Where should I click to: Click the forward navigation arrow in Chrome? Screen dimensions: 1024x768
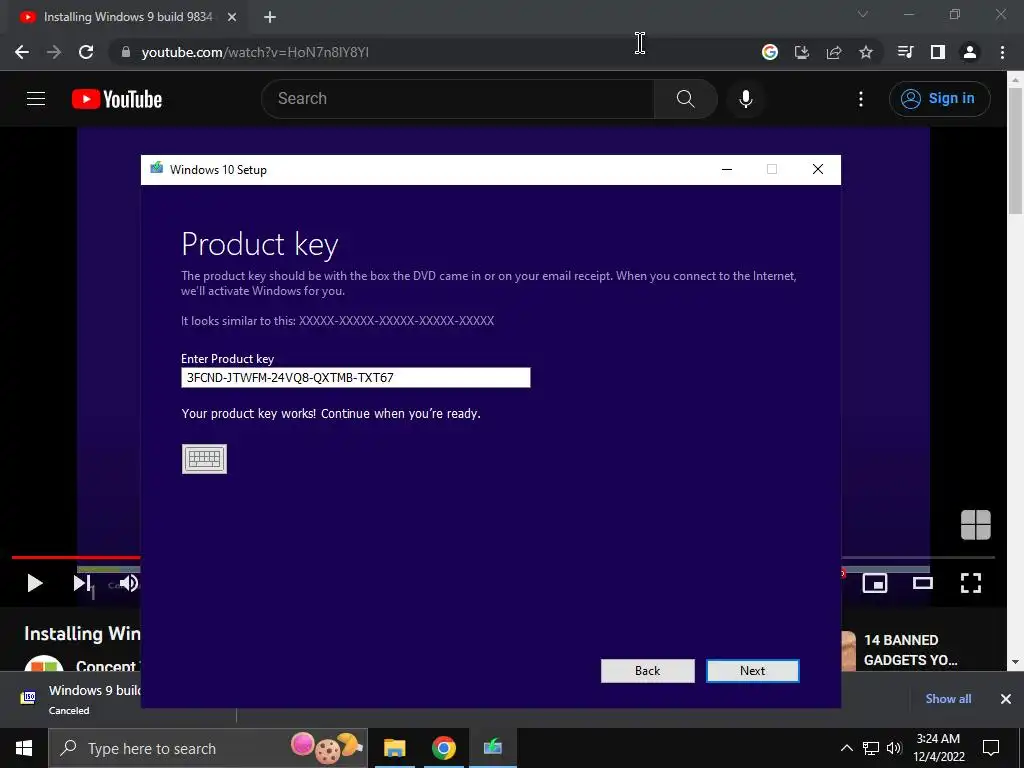[x=54, y=52]
